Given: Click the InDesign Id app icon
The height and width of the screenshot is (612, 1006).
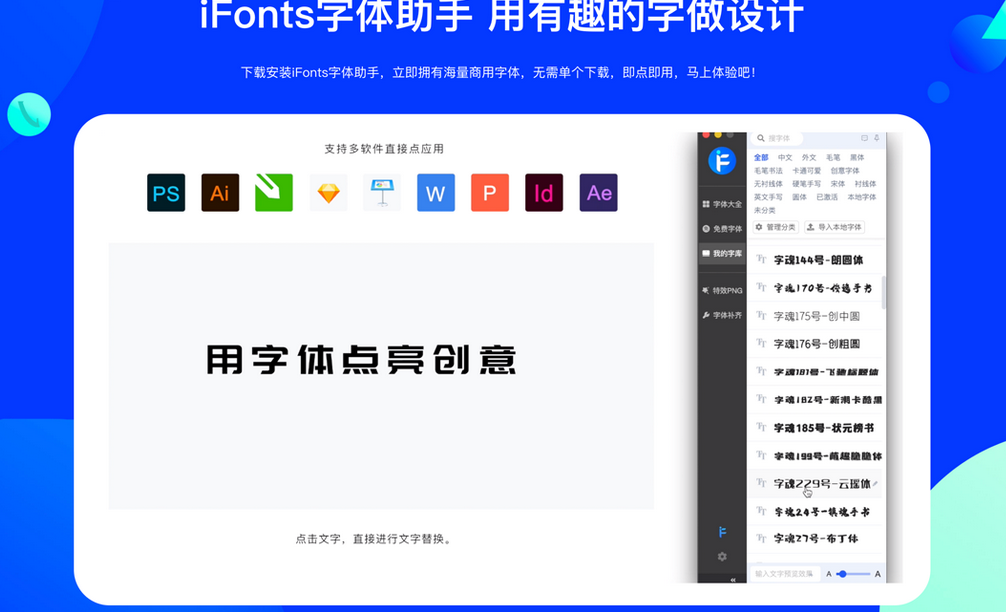Looking at the screenshot, I should click(x=544, y=192).
